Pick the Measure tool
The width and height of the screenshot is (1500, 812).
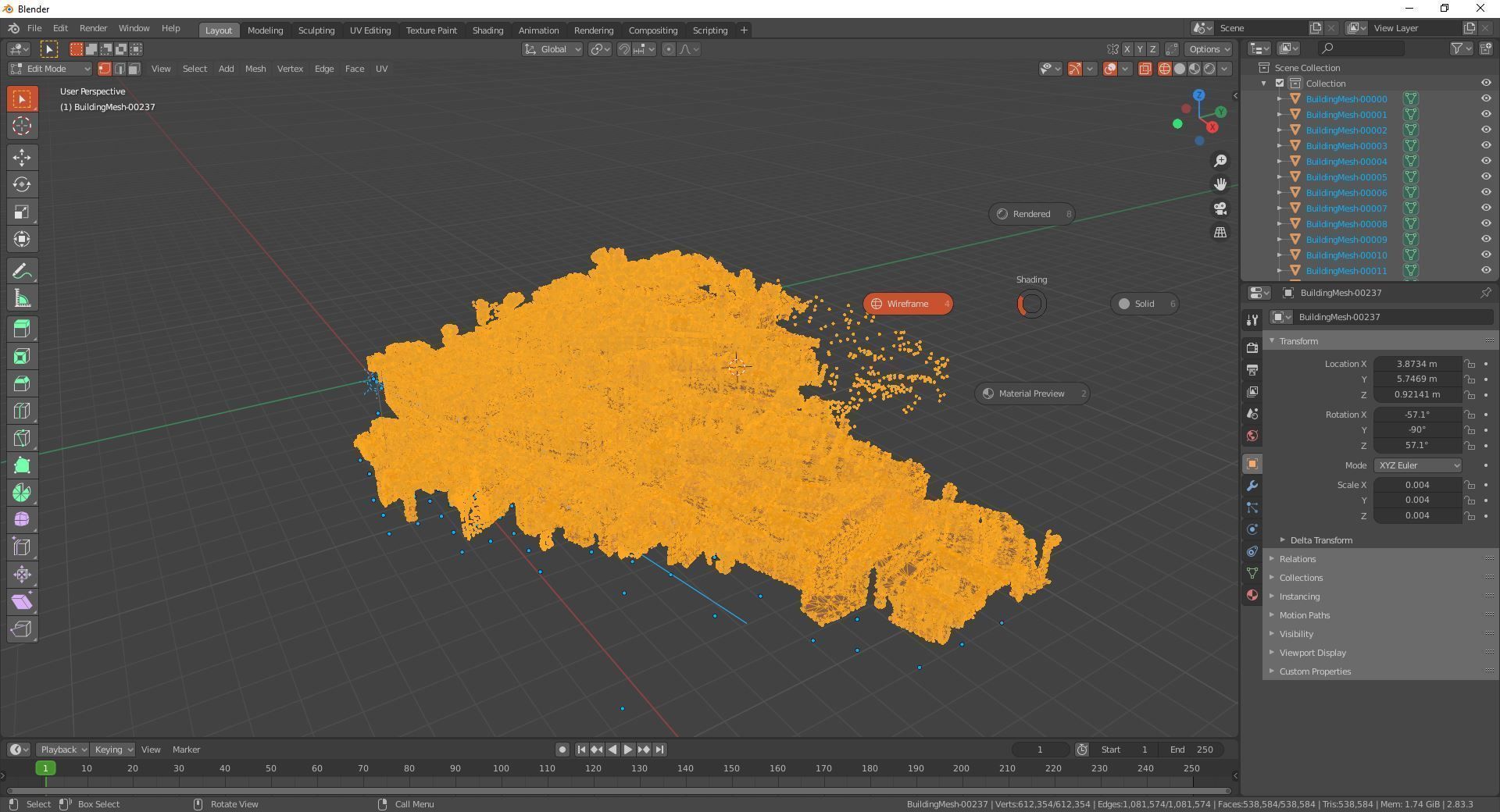pyautogui.click(x=22, y=299)
